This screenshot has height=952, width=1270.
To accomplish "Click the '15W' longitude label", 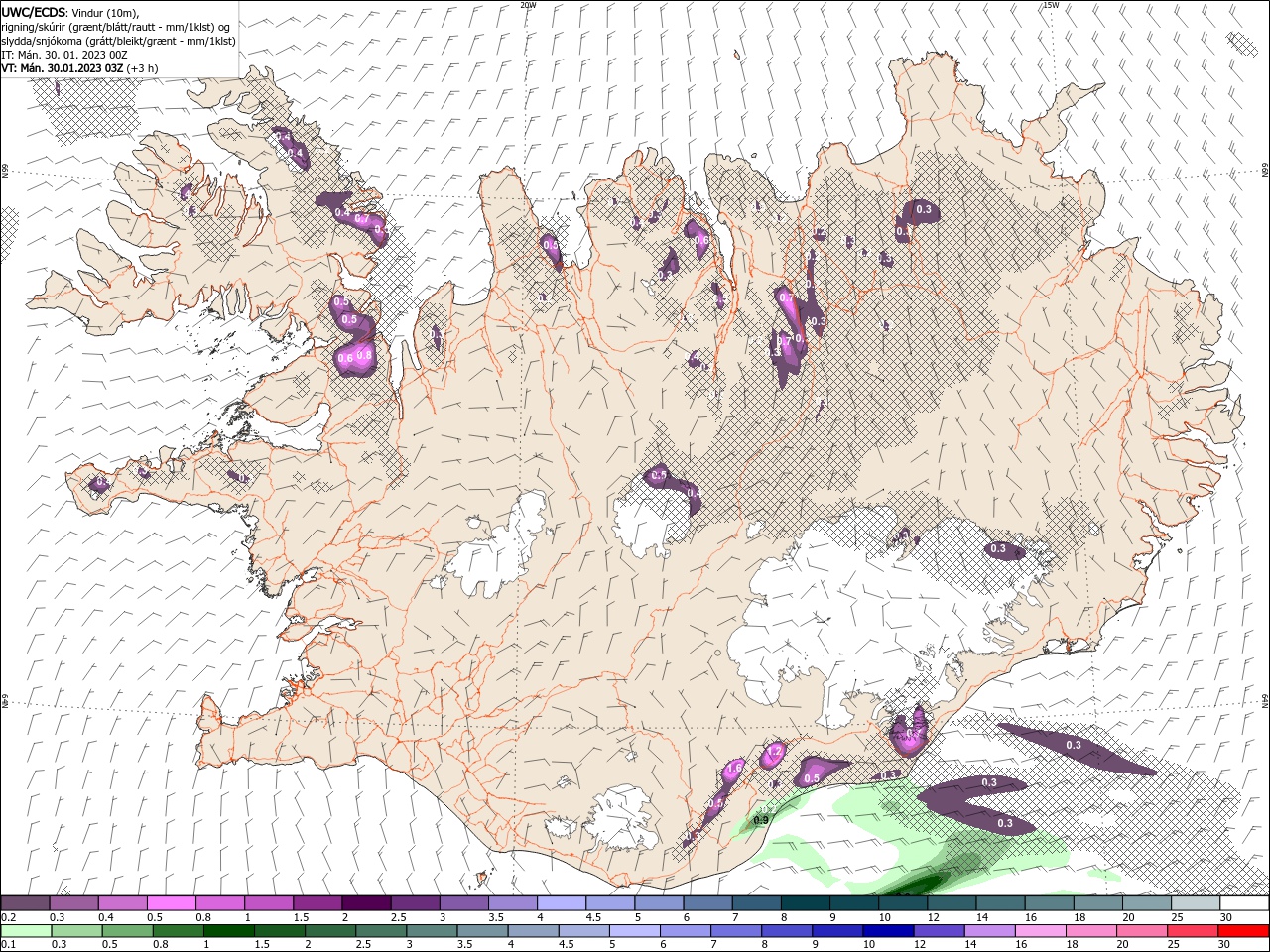I will coord(1051,5).
